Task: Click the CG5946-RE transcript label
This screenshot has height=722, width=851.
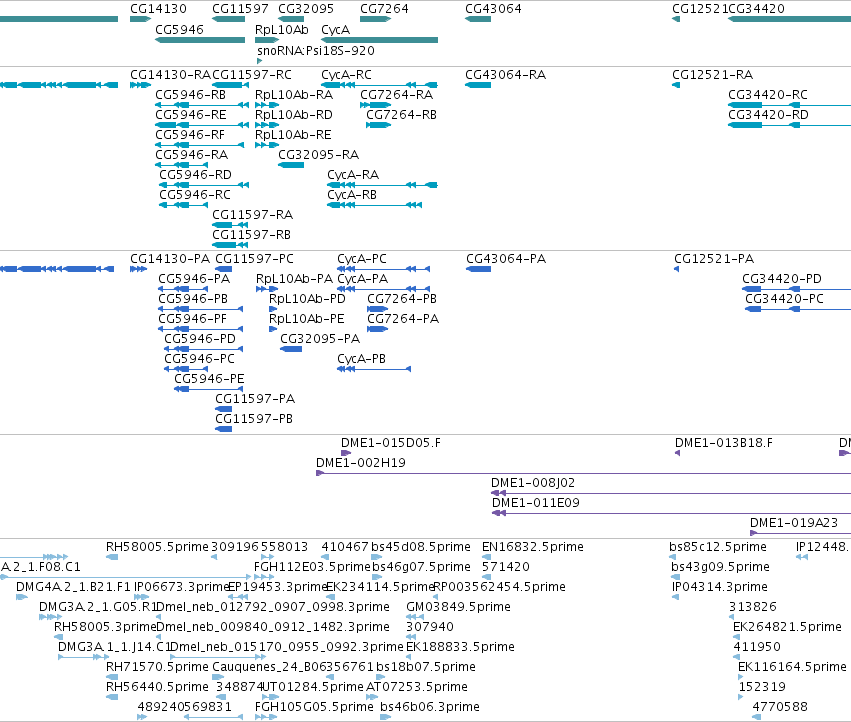Action: [x=190, y=115]
